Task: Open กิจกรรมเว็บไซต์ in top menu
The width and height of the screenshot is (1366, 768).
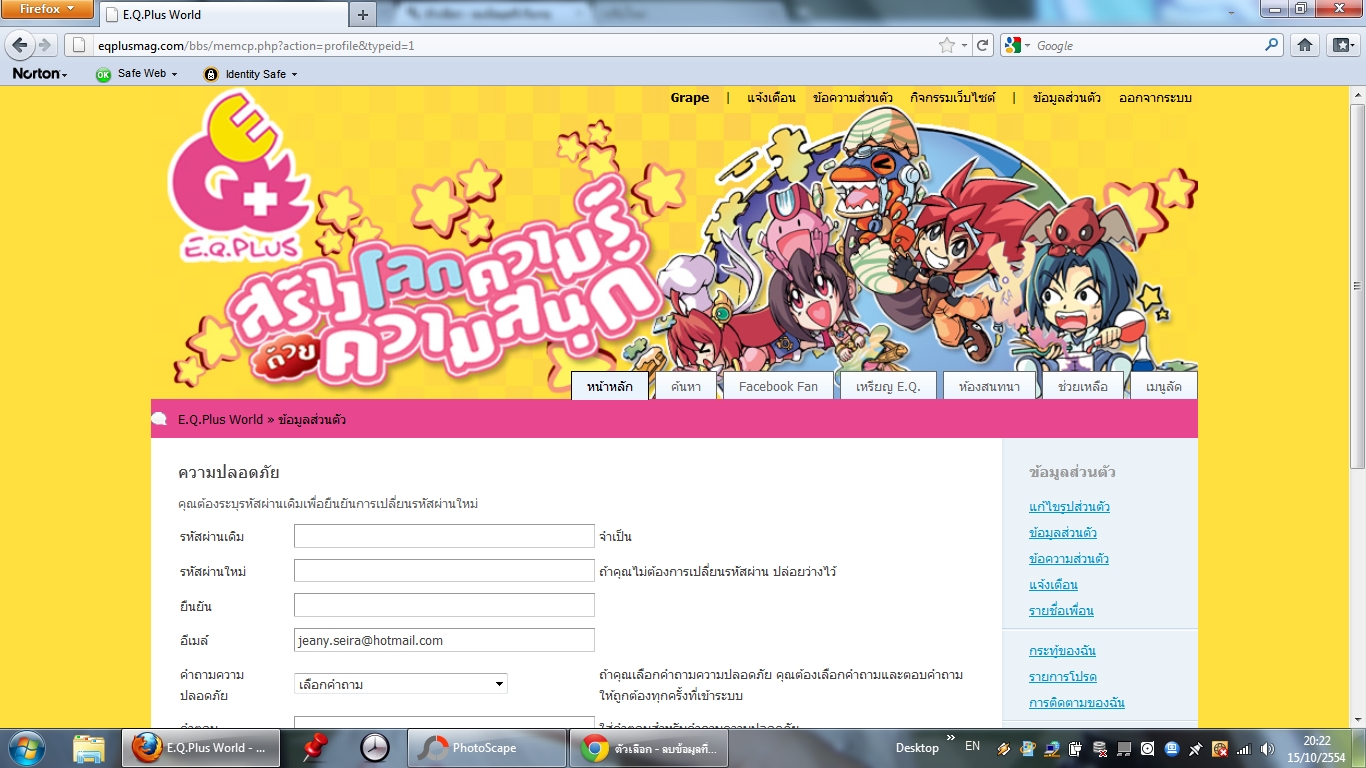Action: 953,98
